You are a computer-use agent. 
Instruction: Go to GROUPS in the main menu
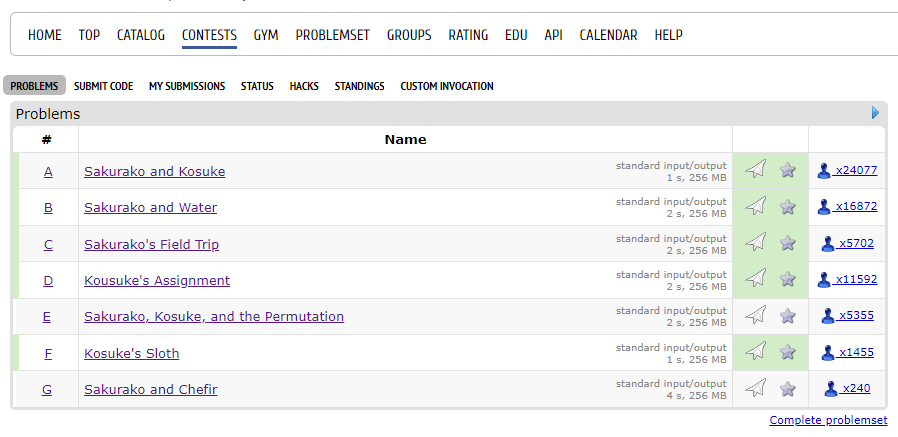[x=409, y=35]
